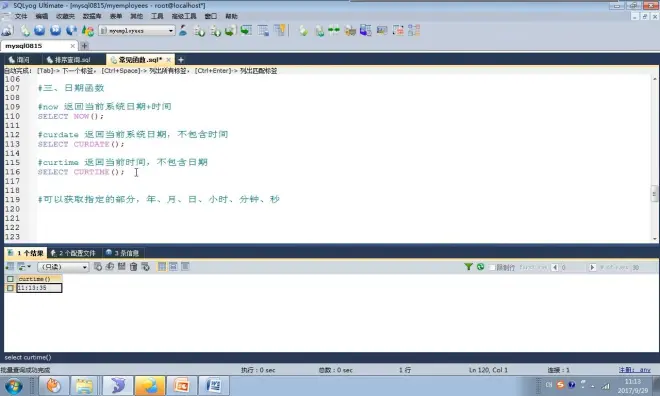Click the next page arrow button

pyautogui.click(x=592, y=267)
